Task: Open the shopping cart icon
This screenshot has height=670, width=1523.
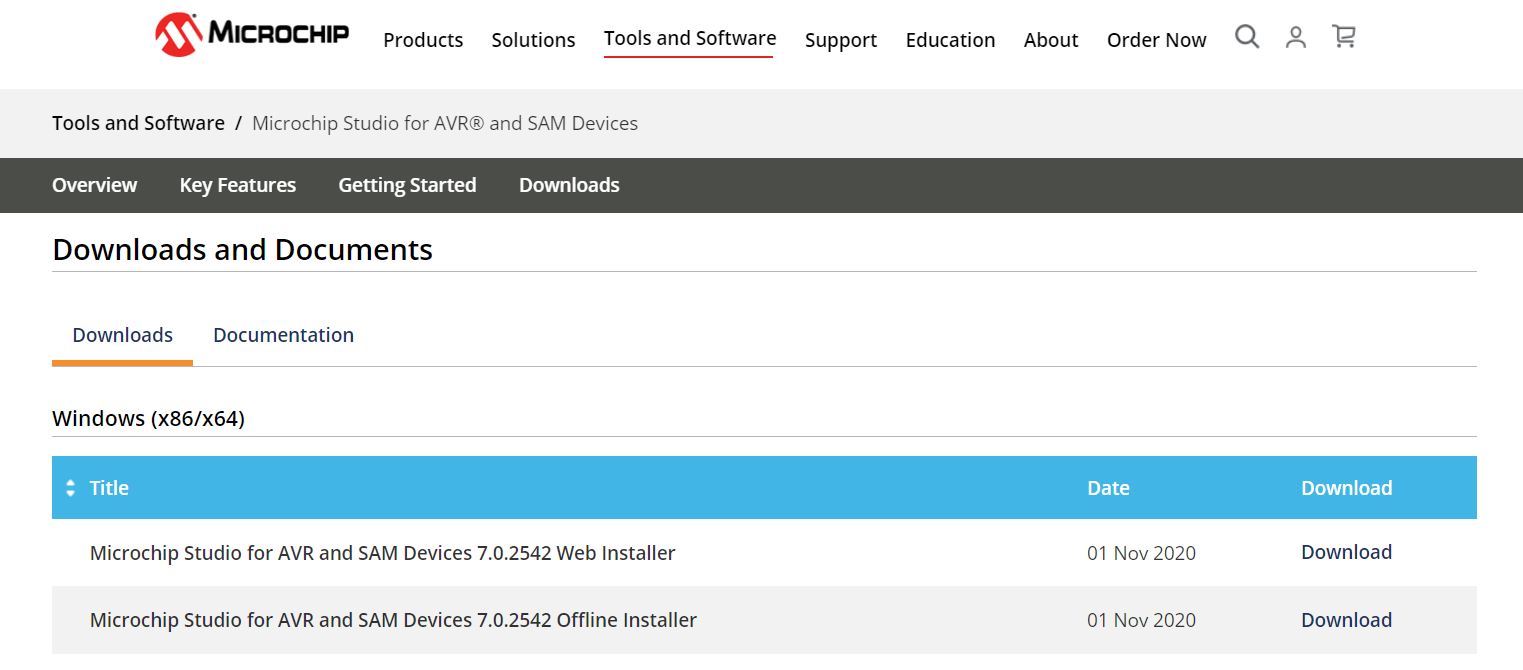Action: [x=1344, y=37]
